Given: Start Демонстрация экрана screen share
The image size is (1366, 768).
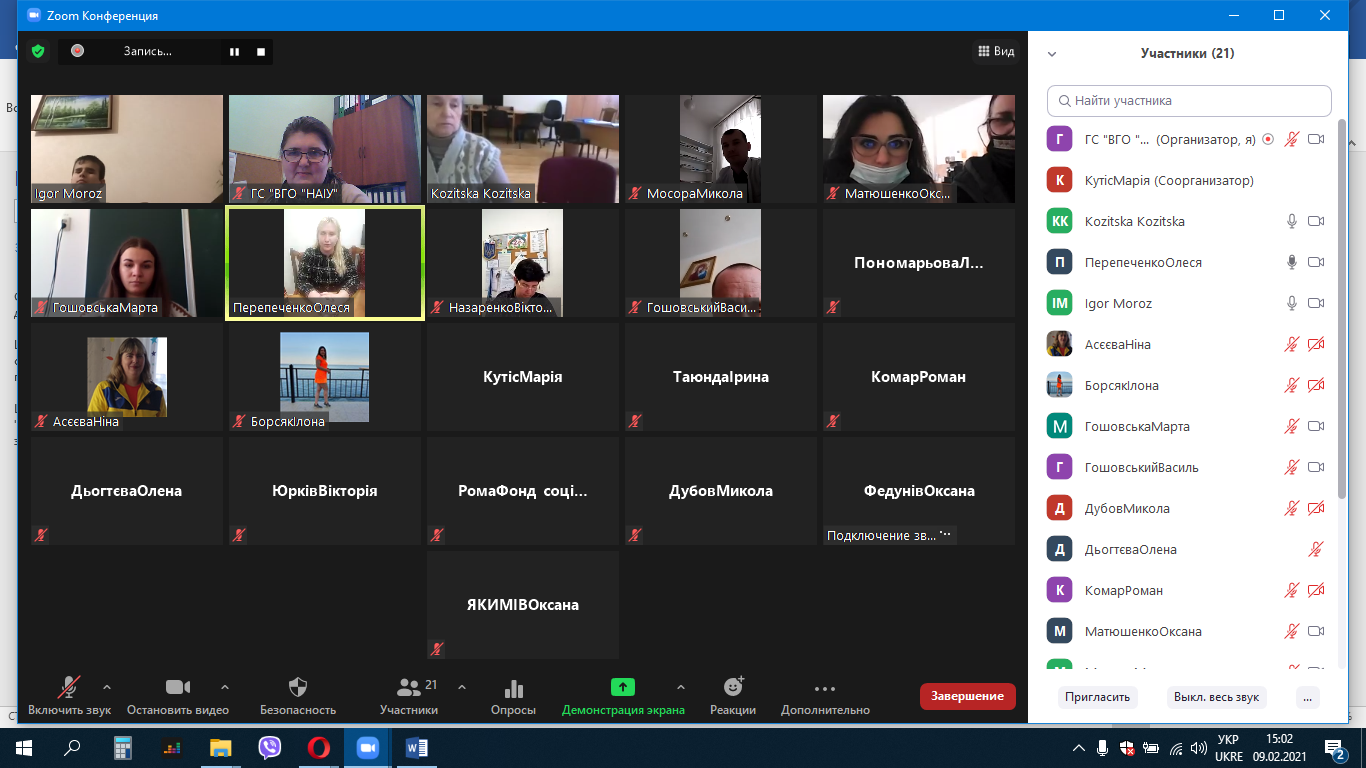Looking at the screenshot, I should (623, 688).
